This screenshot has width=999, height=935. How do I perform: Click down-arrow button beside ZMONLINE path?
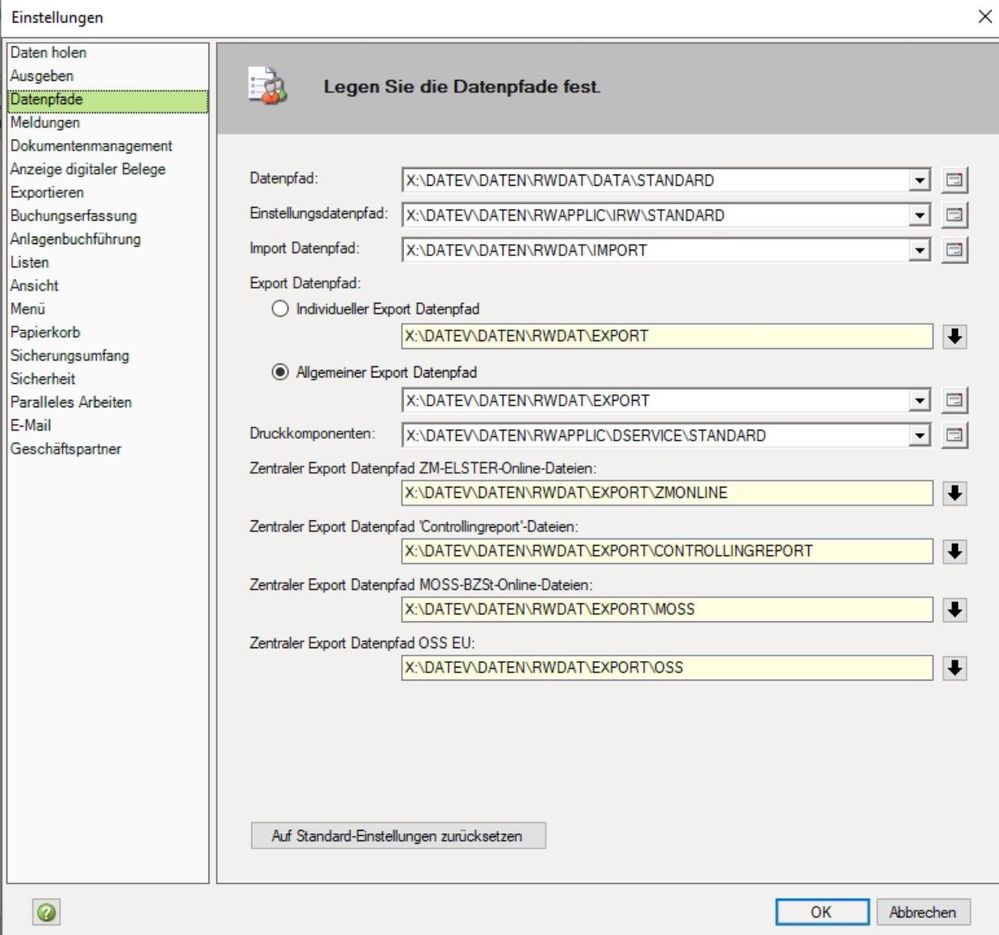point(954,493)
